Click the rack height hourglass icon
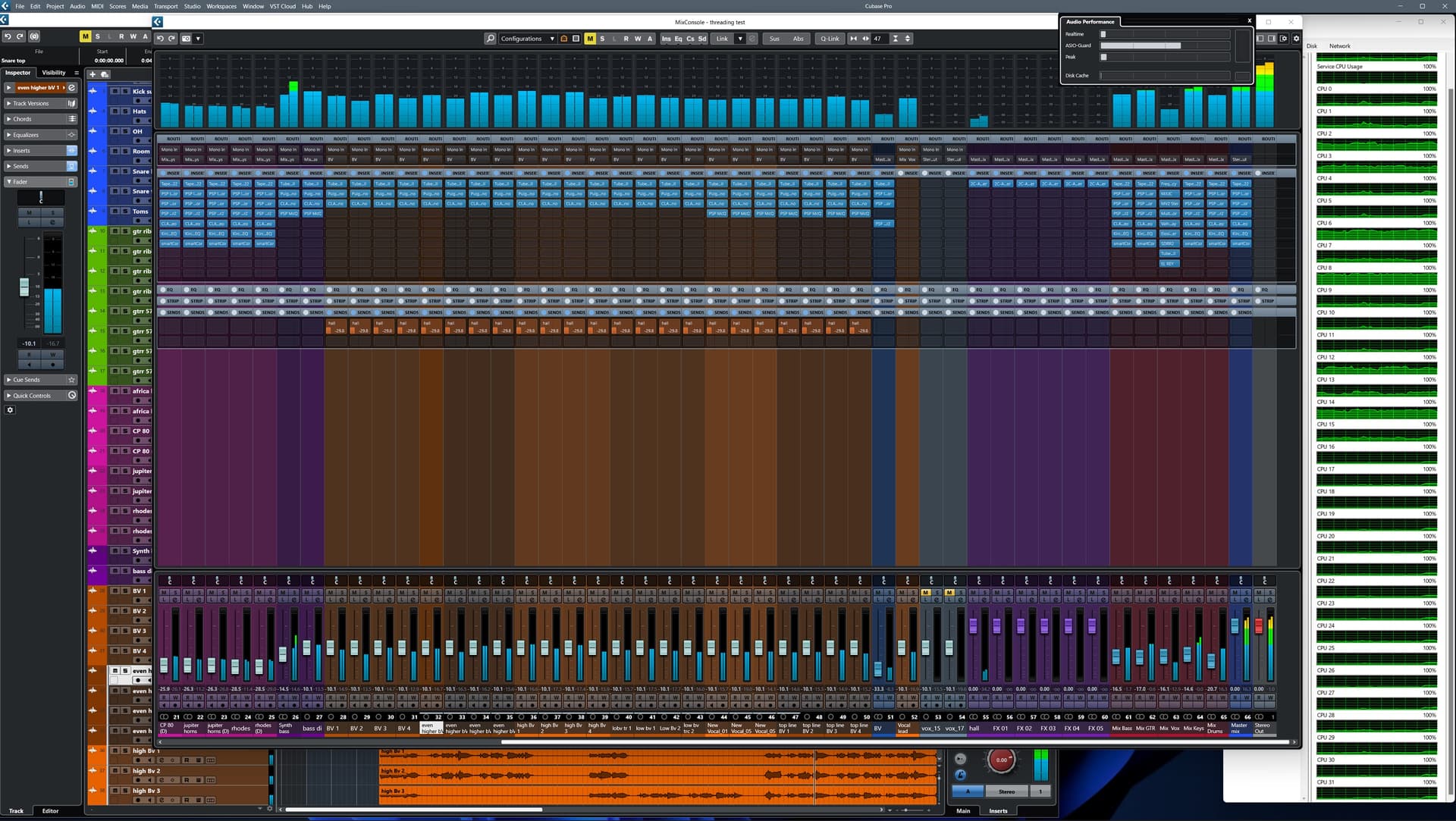 click(895, 38)
